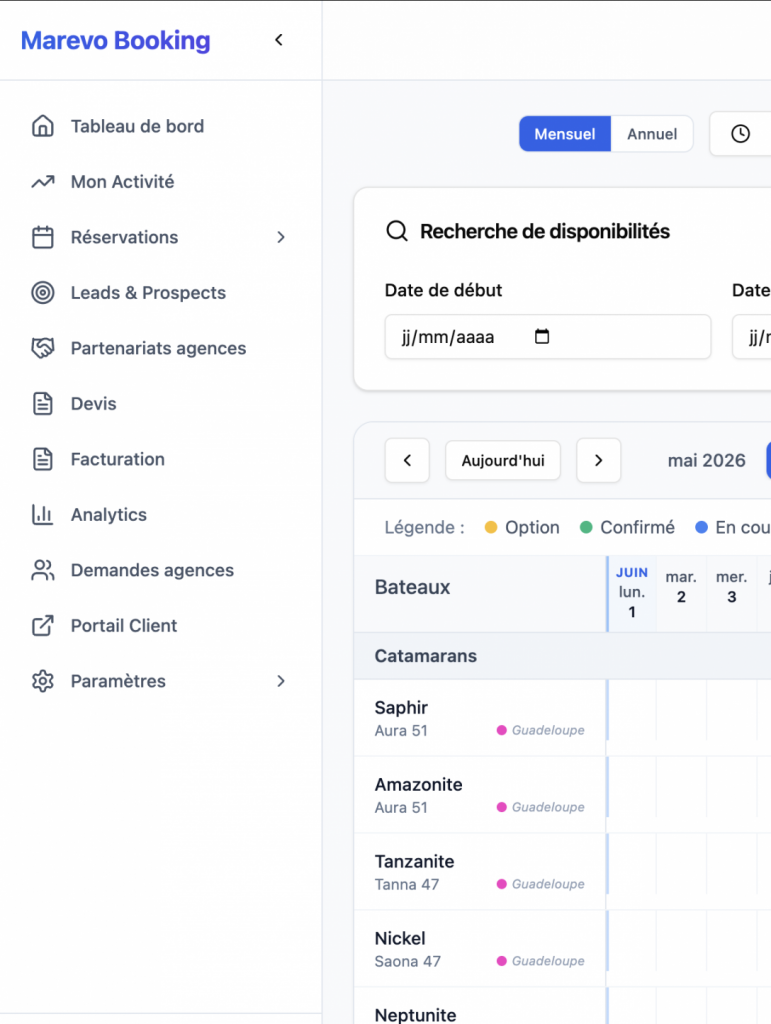
Task: Click the Partenariats agences handshake icon
Action: (42, 348)
